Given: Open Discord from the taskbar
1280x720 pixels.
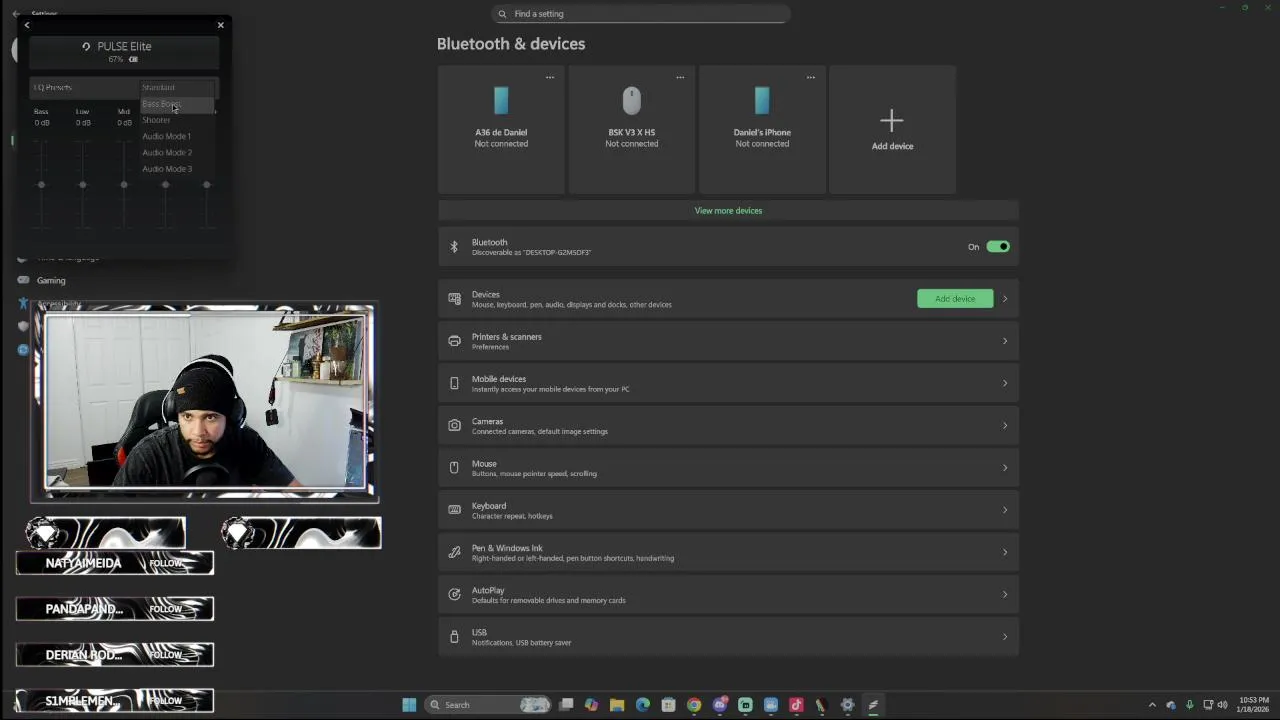Looking at the screenshot, I should (719, 705).
